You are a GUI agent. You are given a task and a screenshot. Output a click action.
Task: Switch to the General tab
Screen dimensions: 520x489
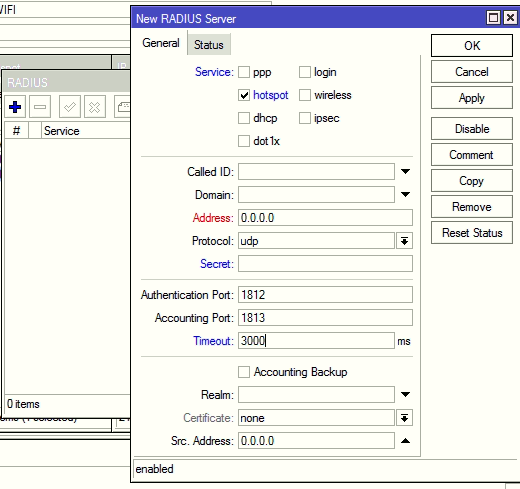pos(161,43)
